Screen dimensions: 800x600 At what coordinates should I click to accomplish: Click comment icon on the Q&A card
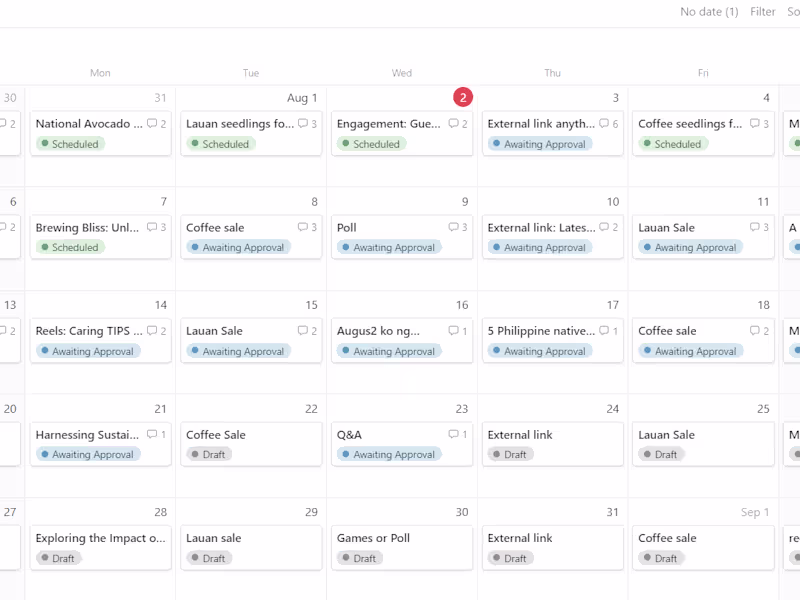coord(454,435)
